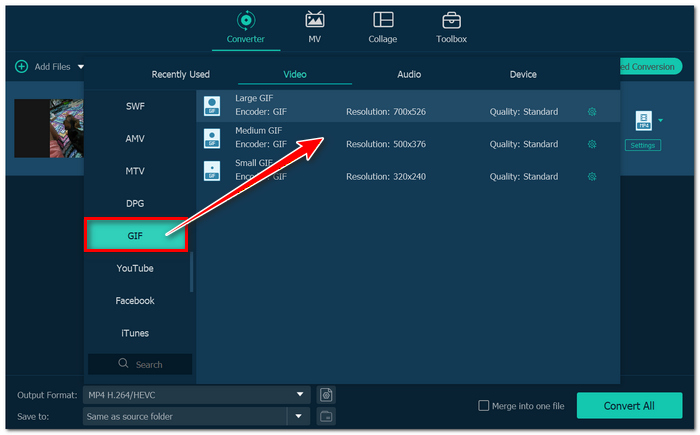The image size is (700, 435).
Task: Click the Settings button under MP4 icon
Action: click(643, 145)
